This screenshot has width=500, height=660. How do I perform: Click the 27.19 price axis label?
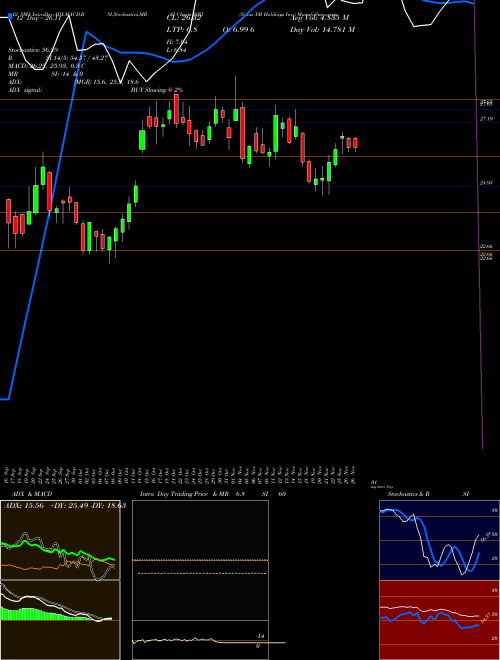(x=487, y=119)
